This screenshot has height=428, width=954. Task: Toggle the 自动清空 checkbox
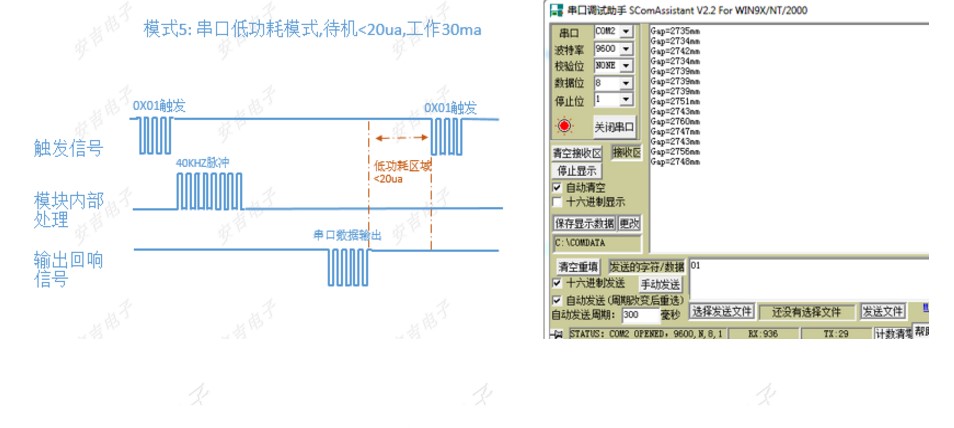(558, 187)
